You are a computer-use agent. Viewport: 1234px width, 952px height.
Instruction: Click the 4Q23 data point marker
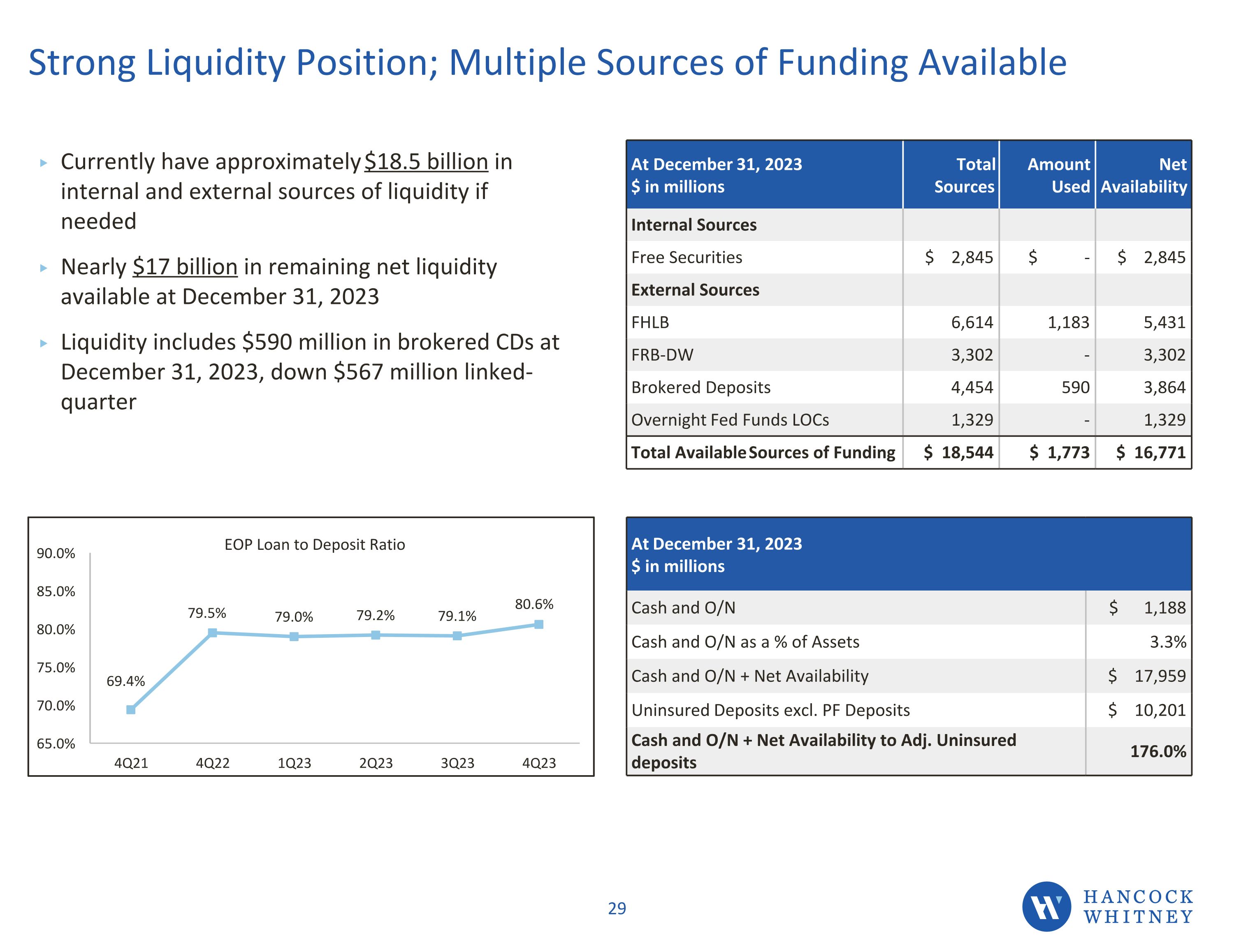coord(539,624)
